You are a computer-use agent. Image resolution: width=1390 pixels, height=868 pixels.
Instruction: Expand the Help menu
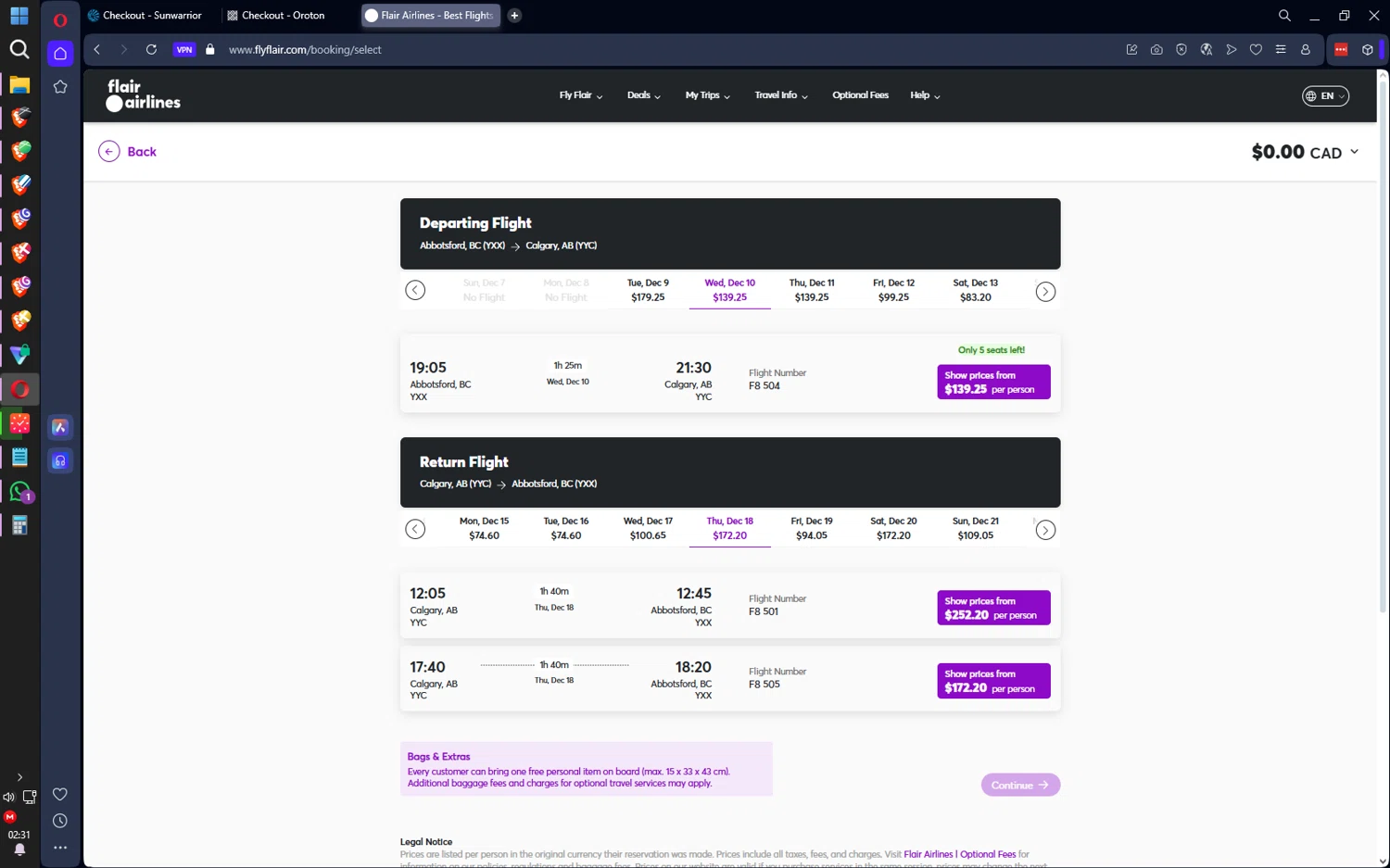coord(925,95)
